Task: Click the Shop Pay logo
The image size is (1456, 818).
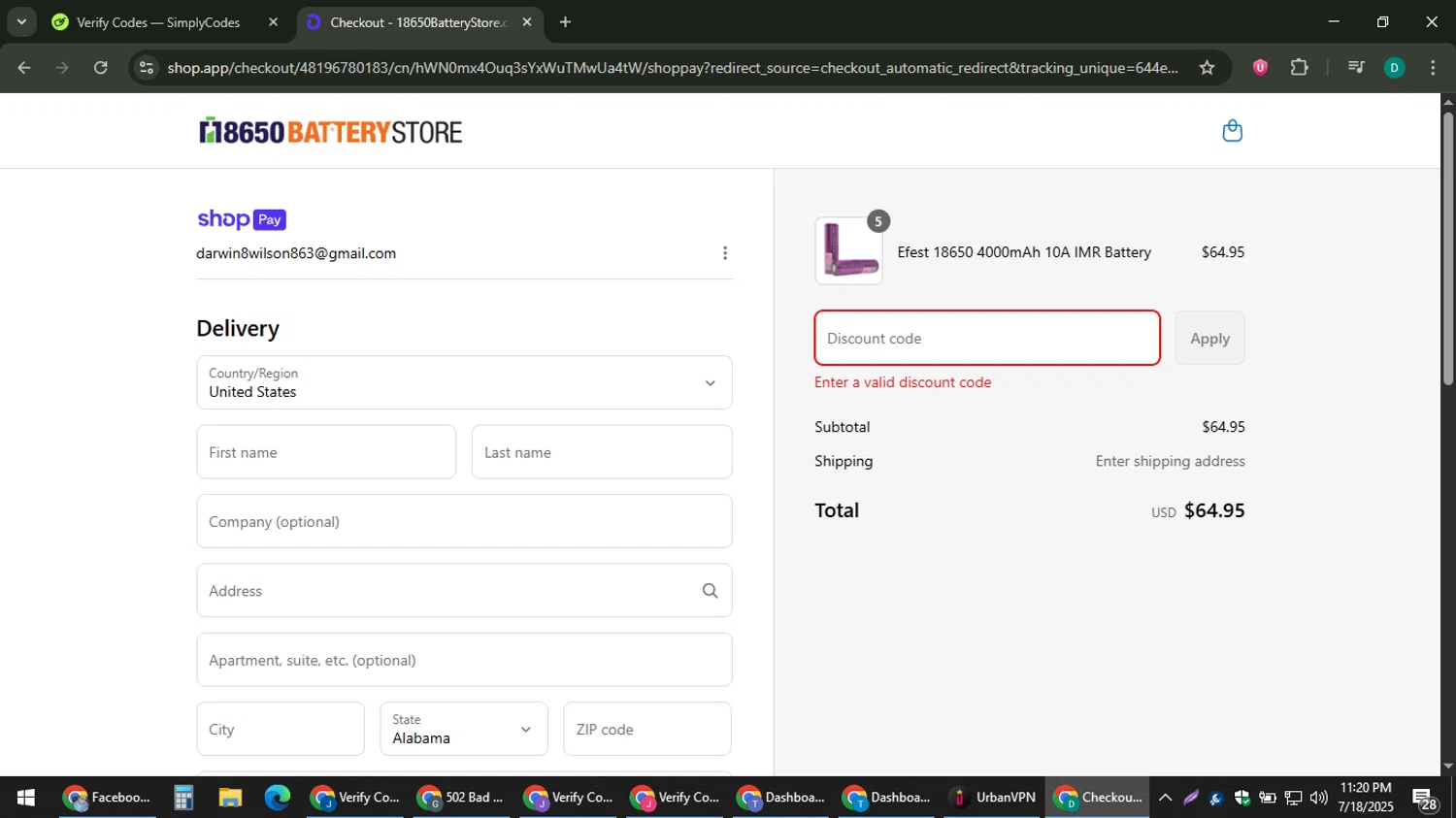Action: click(x=242, y=219)
